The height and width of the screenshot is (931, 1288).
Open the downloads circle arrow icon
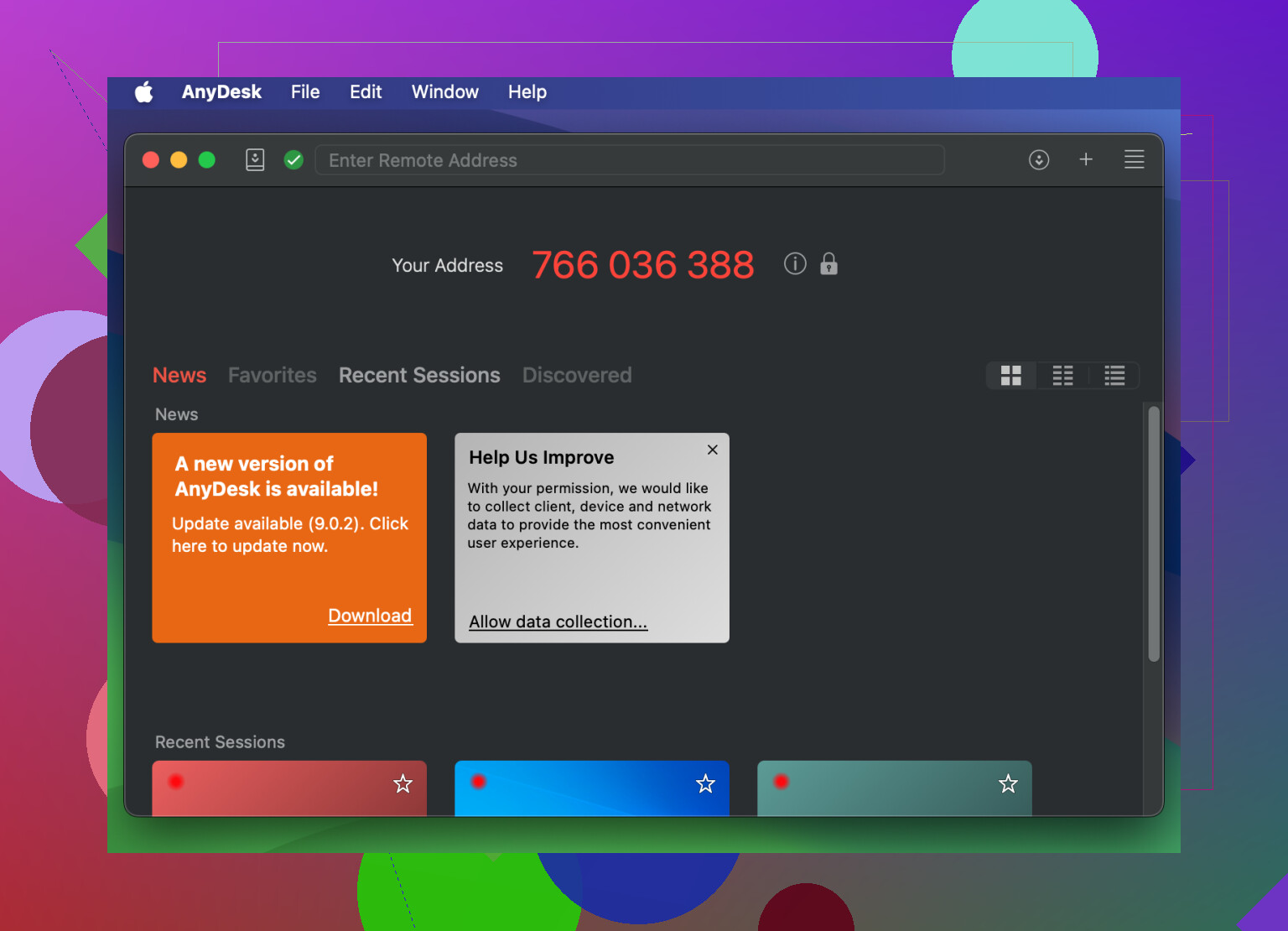(x=1039, y=159)
